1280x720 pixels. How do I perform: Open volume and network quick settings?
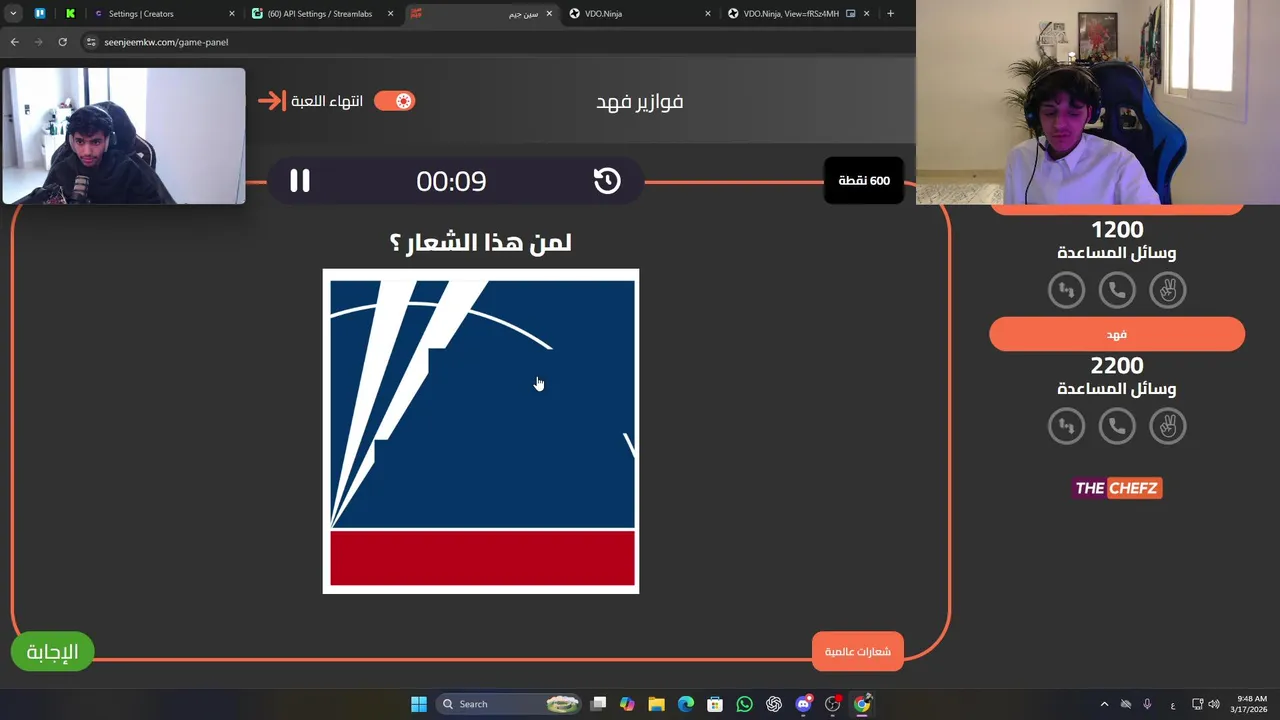1206,704
